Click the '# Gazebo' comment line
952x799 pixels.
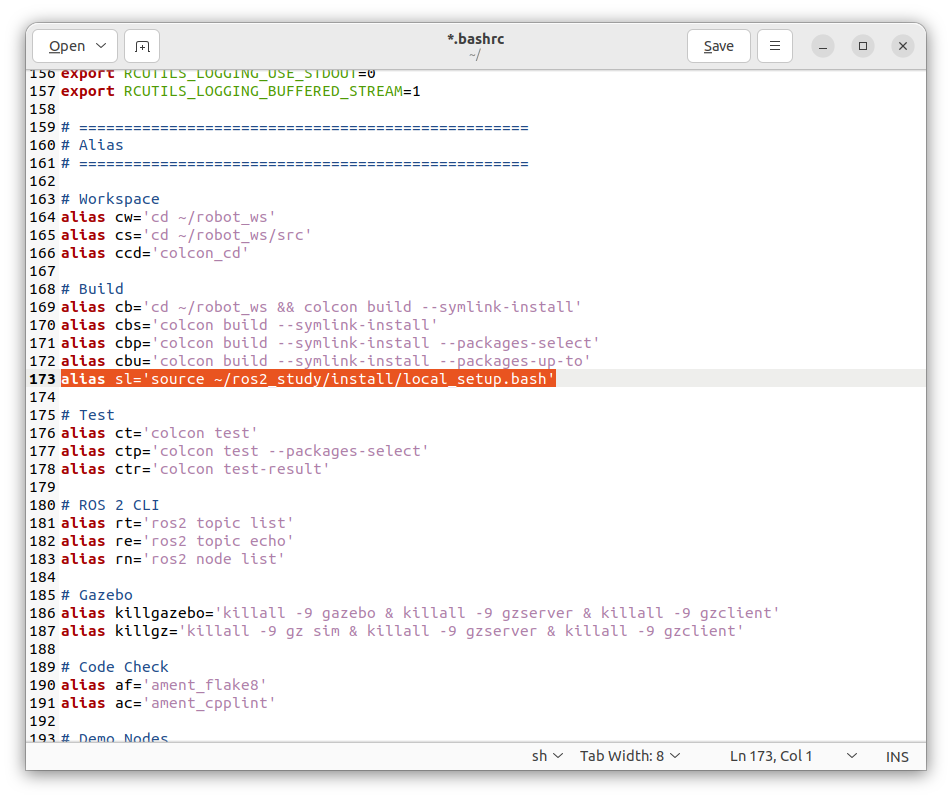pyautogui.click(x=97, y=595)
